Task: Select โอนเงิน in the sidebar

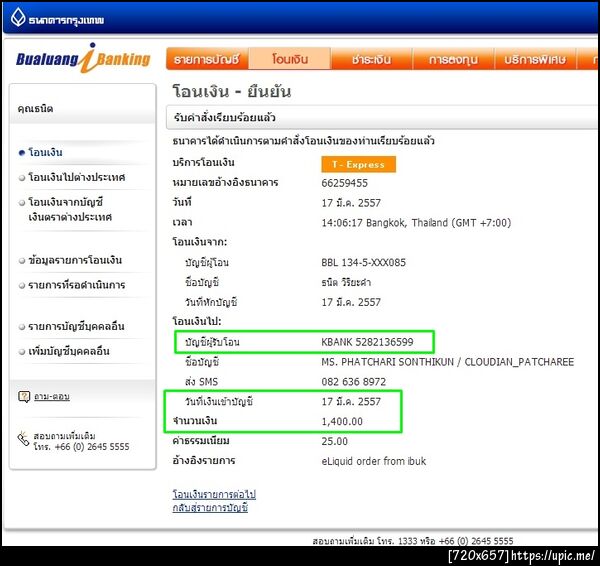Action: click(x=45, y=152)
